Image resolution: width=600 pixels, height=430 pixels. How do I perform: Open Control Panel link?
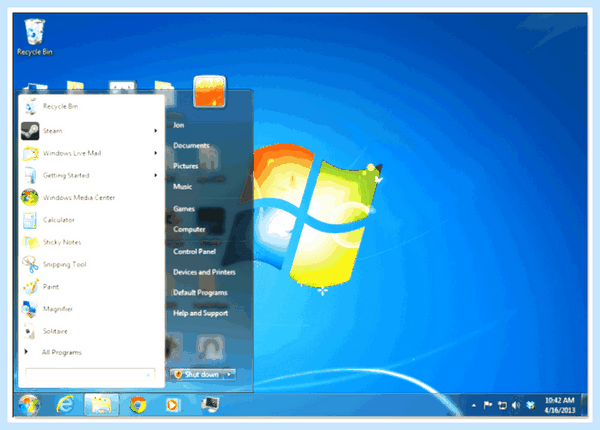pos(194,252)
